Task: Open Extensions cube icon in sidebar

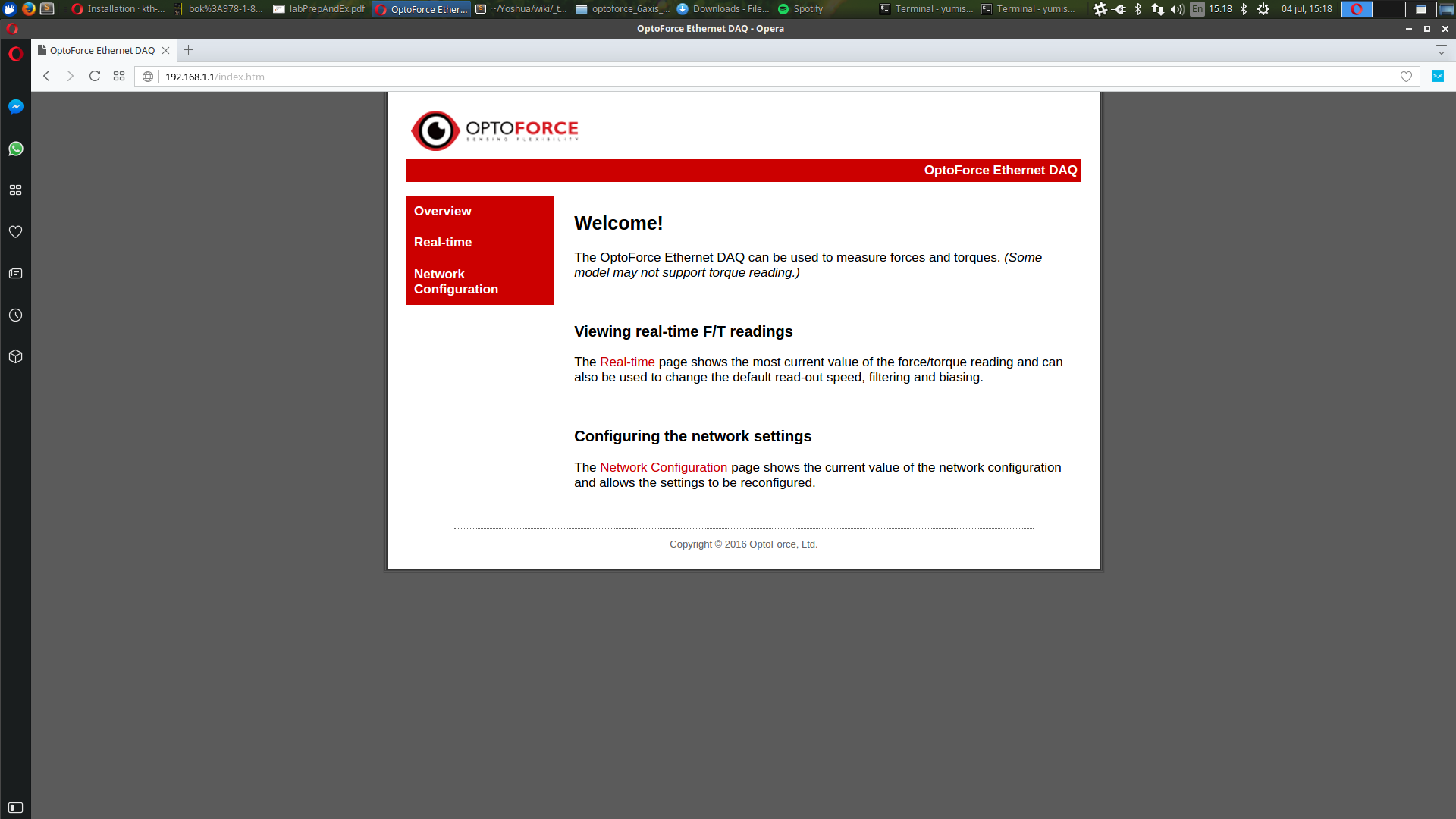Action: click(15, 356)
